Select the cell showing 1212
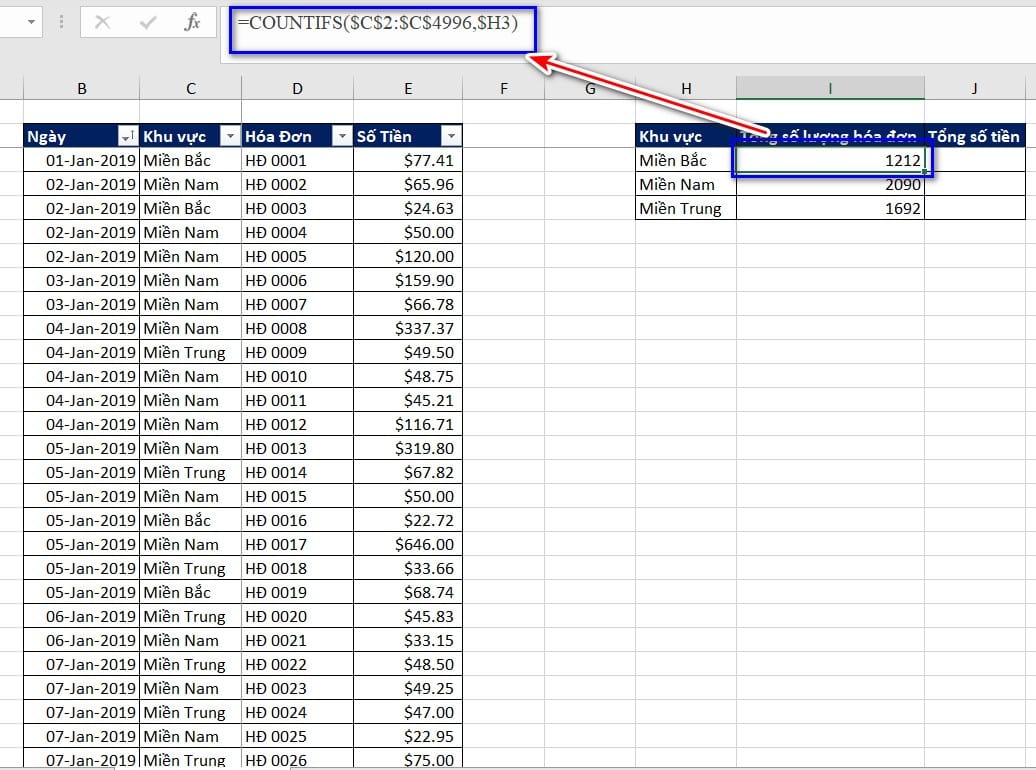This screenshot has height=770, width=1036. 830,160
